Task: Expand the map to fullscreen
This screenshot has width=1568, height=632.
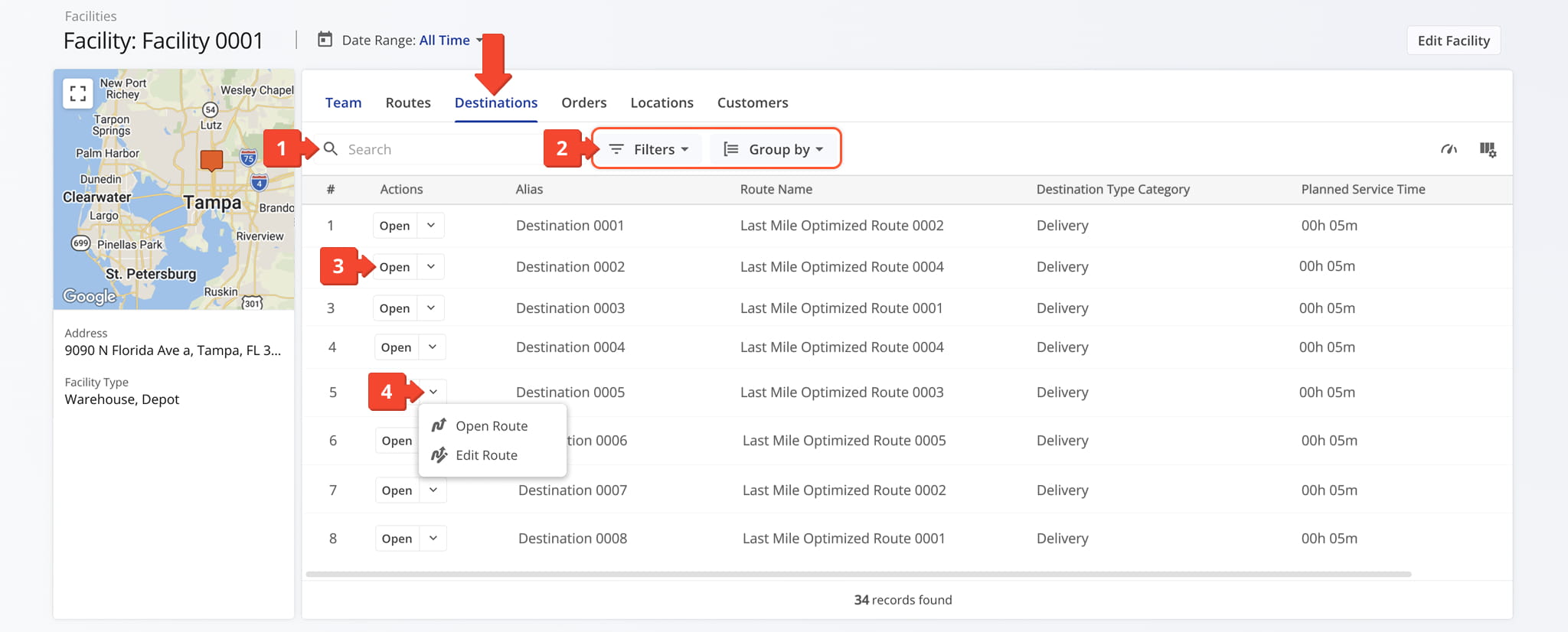Action: point(78,94)
